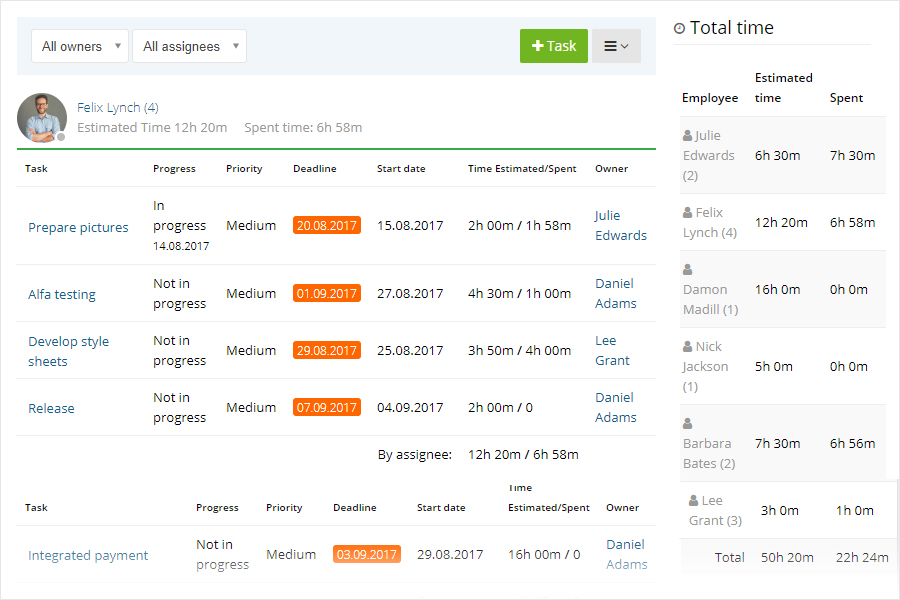Screen dimensions: 900x600
Task: Expand the chevron on the list menu button
Action: tap(624, 46)
